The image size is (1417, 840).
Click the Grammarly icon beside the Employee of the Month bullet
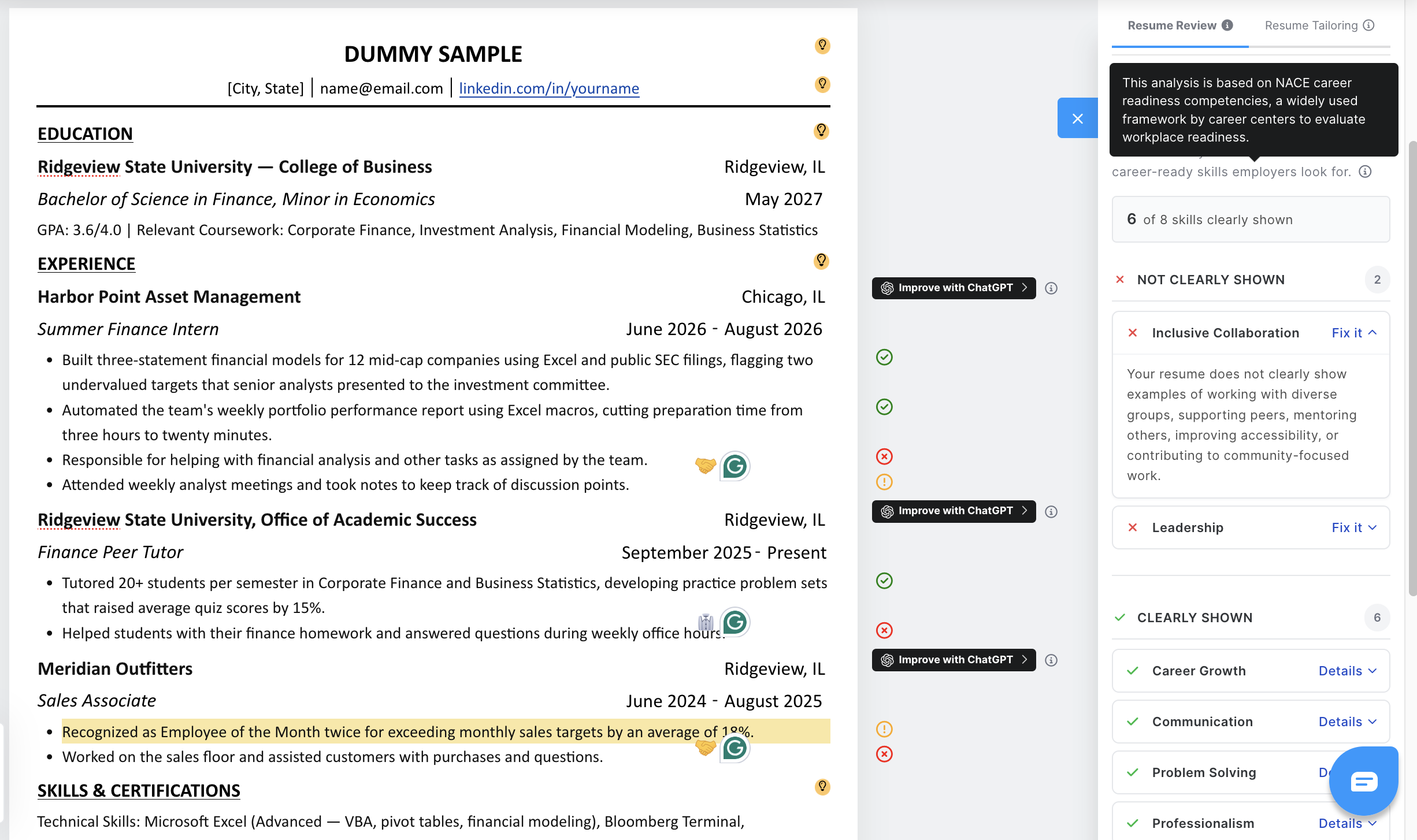(x=735, y=748)
